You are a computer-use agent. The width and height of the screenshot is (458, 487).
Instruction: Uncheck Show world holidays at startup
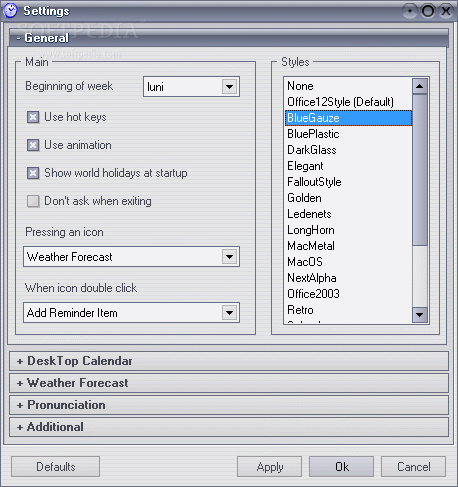[x=33, y=173]
